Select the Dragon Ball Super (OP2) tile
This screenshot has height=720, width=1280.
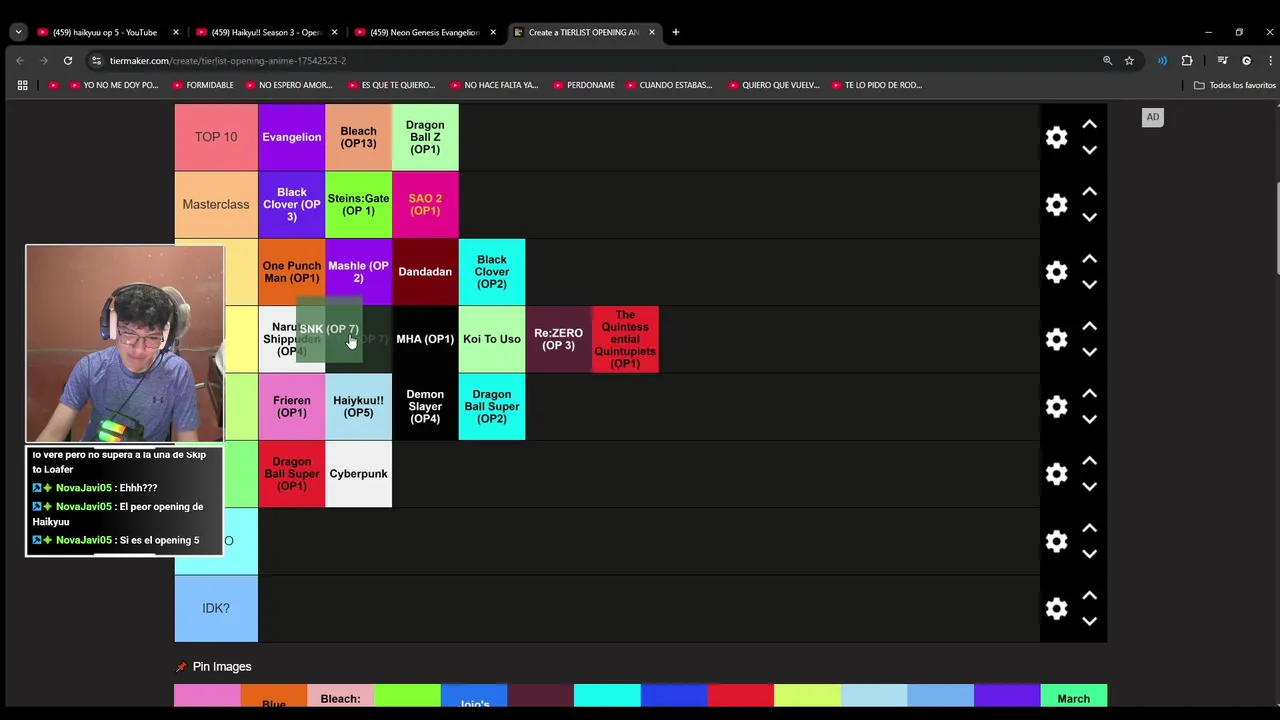tap(492, 407)
